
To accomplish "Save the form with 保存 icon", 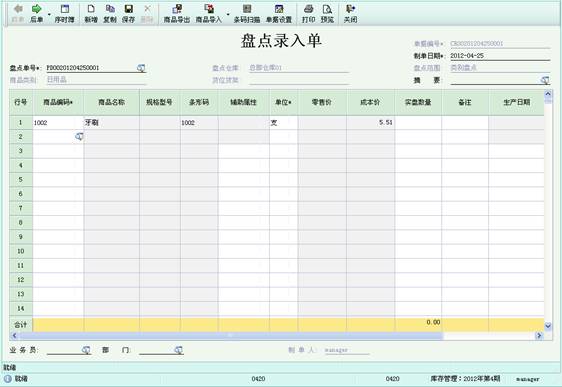I will pos(128,14).
